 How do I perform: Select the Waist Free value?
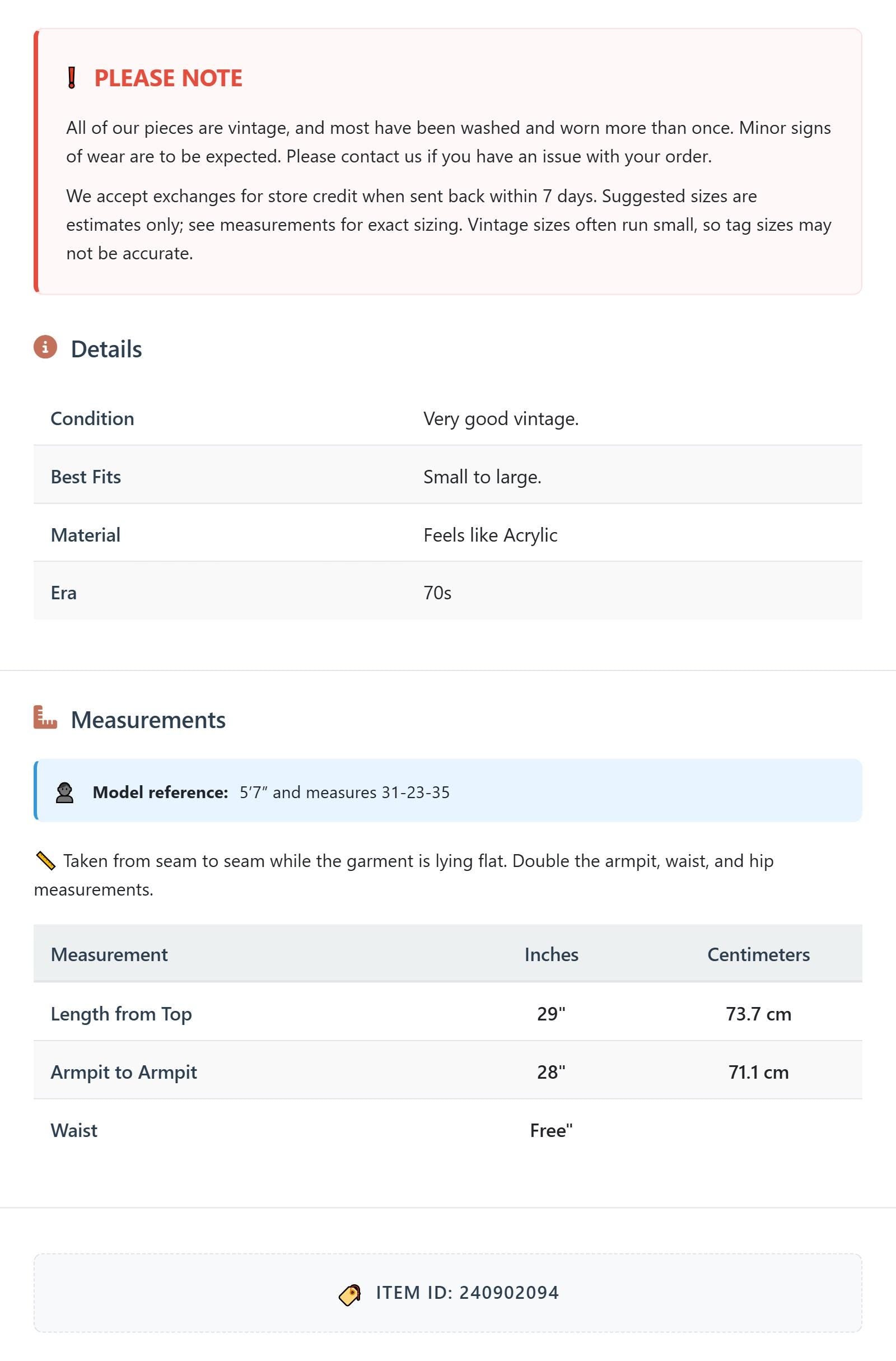click(551, 1131)
